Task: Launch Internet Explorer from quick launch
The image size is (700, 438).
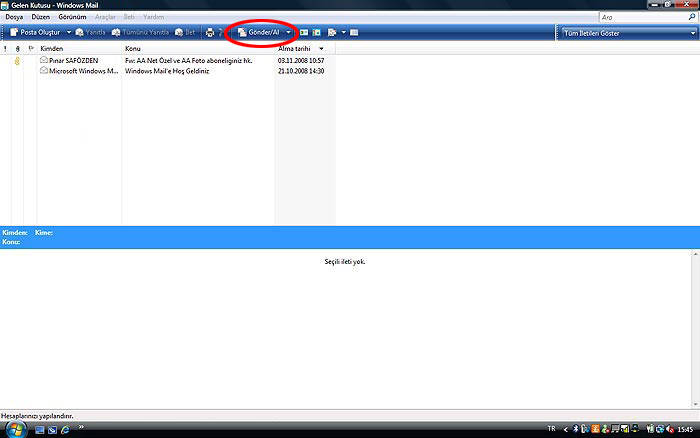Action: [x=65, y=430]
